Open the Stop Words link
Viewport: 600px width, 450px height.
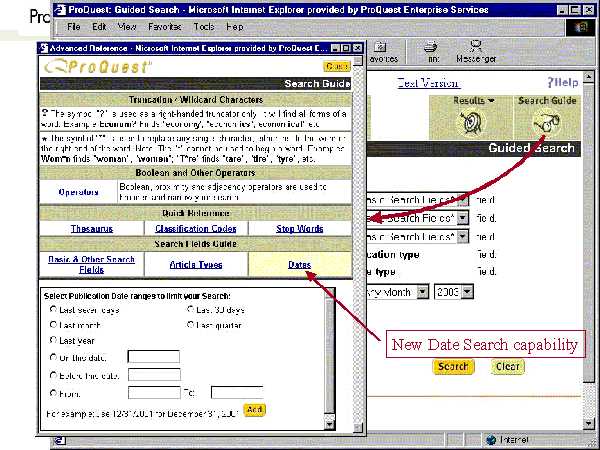300,228
